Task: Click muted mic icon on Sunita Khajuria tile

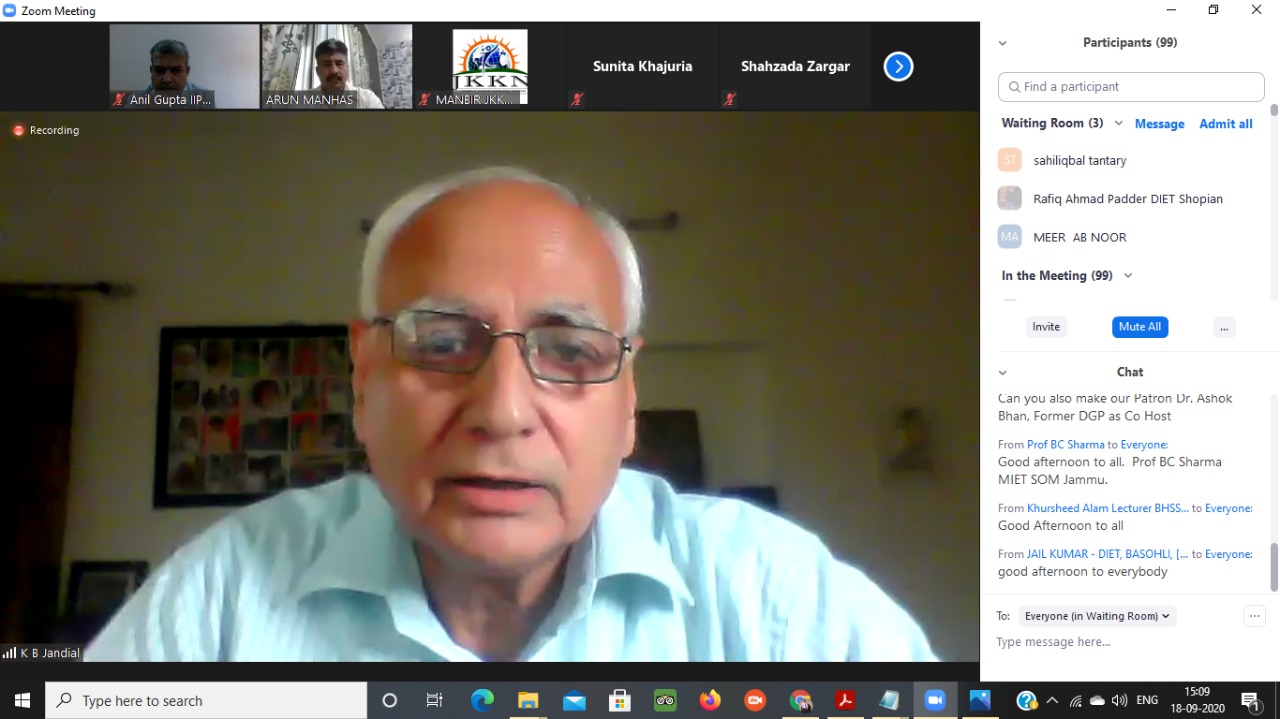Action: (577, 100)
